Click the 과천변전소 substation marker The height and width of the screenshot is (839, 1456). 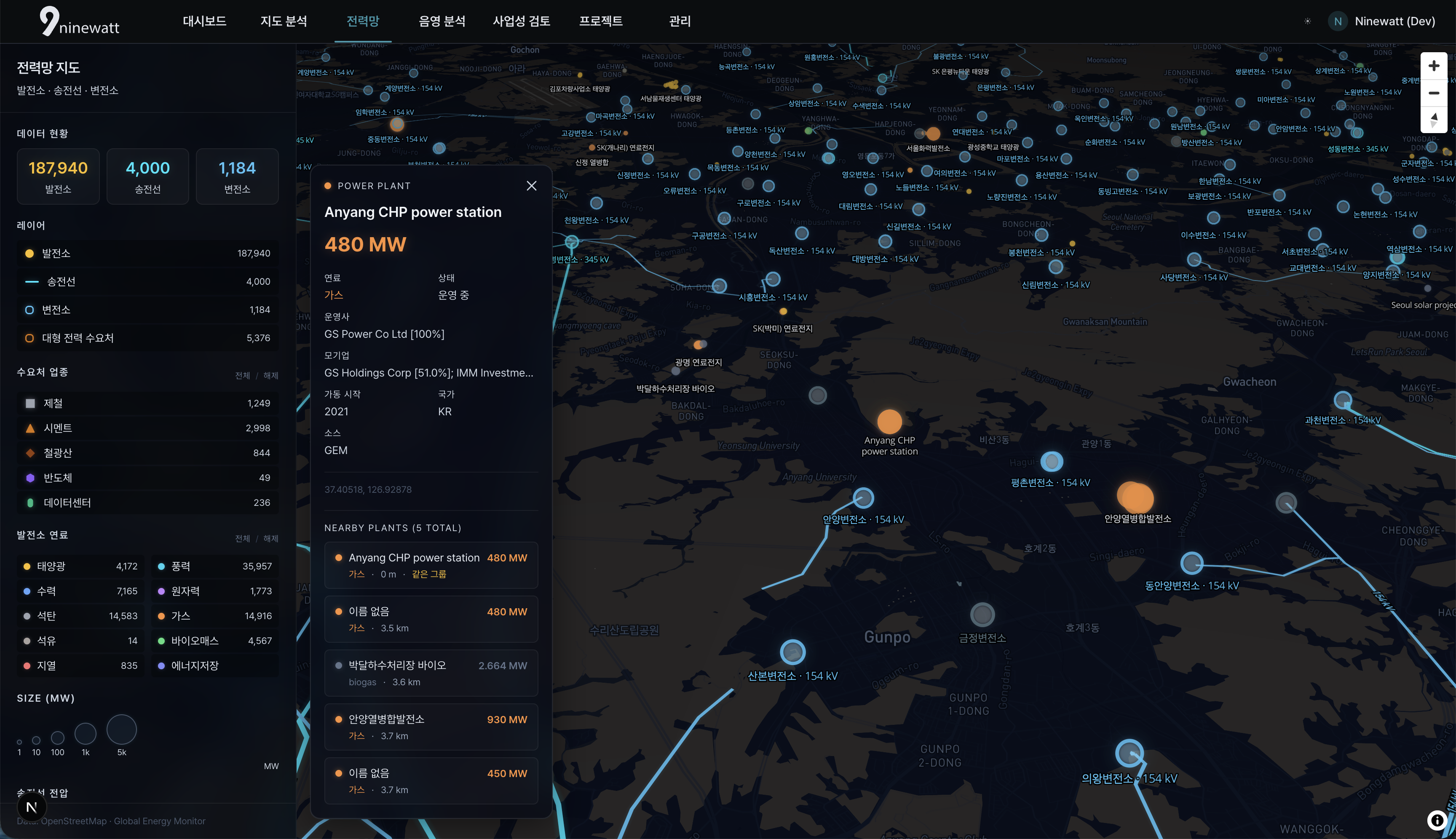click(x=1343, y=399)
